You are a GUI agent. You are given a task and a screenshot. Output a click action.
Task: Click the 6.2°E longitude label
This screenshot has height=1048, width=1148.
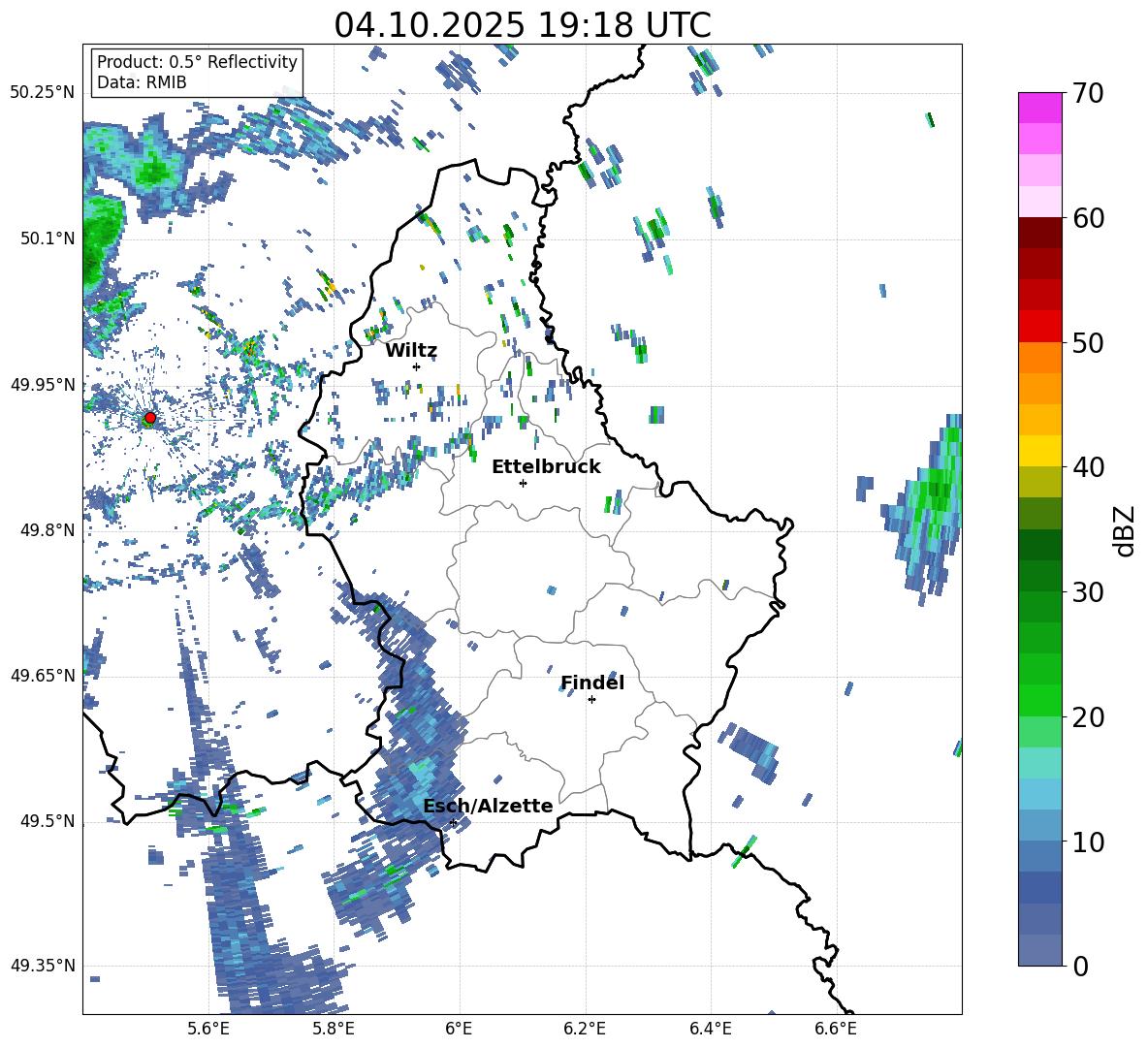coord(585,1029)
